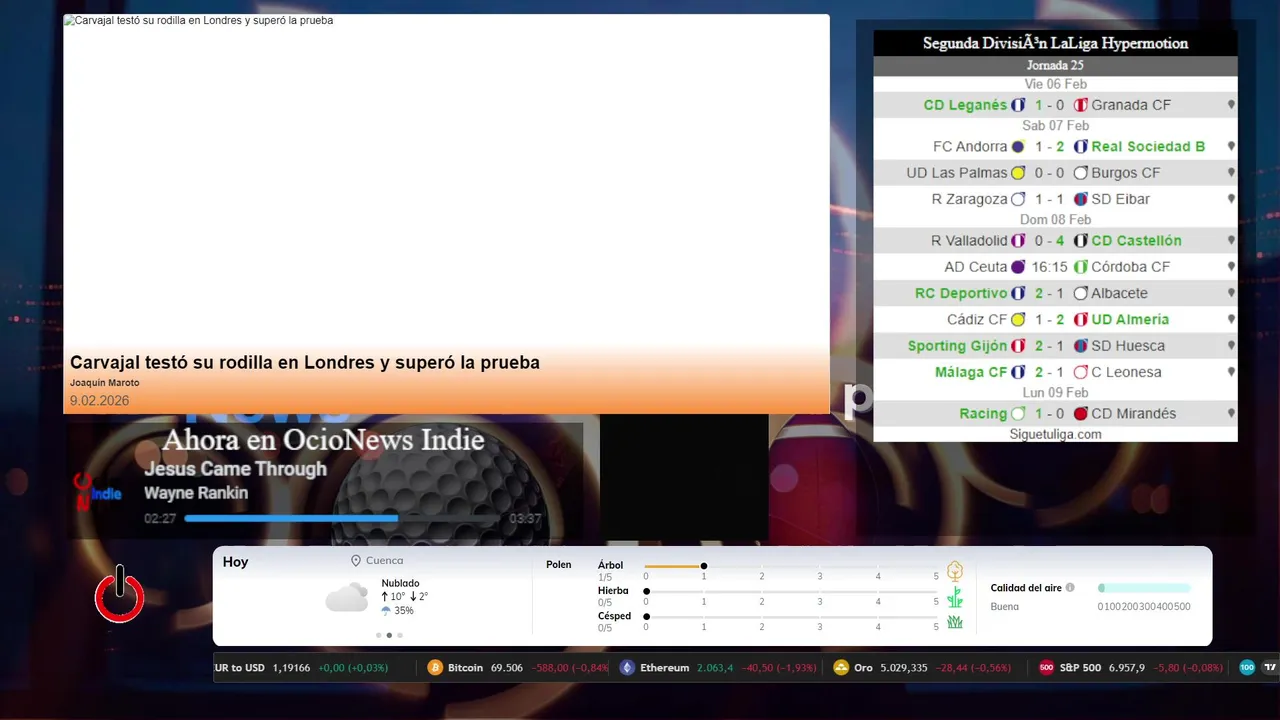Click the Césped grass pollen icon
This screenshot has width=1280, height=720.
pos(955,622)
